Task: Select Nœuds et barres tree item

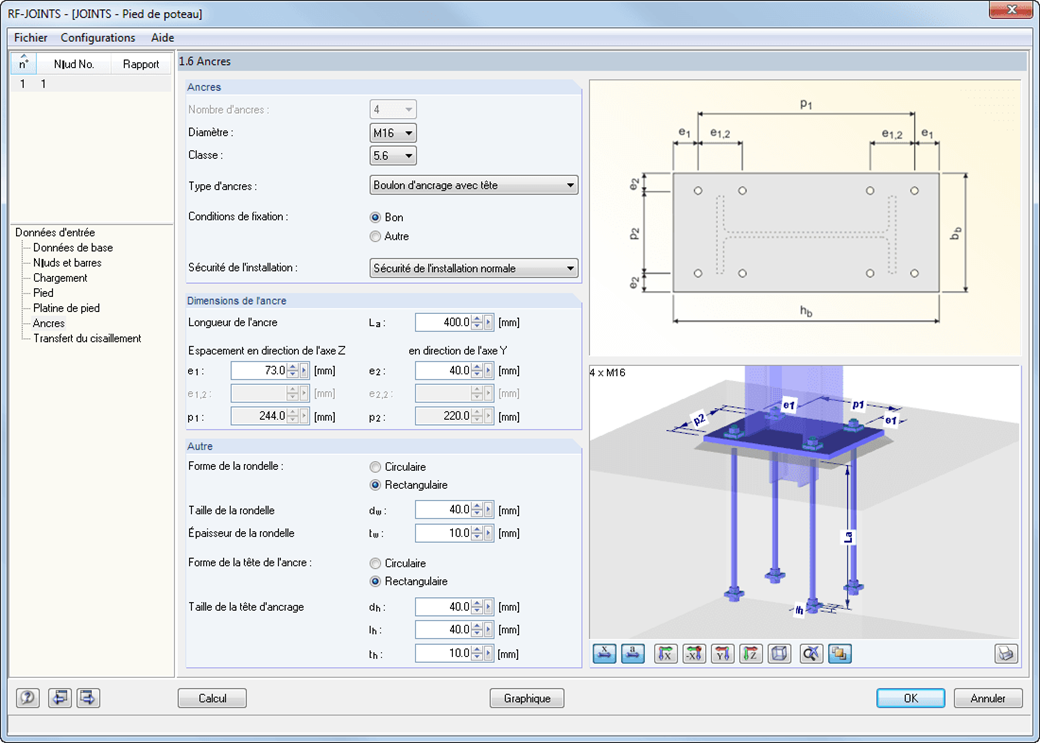Action: [x=67, y=263]
